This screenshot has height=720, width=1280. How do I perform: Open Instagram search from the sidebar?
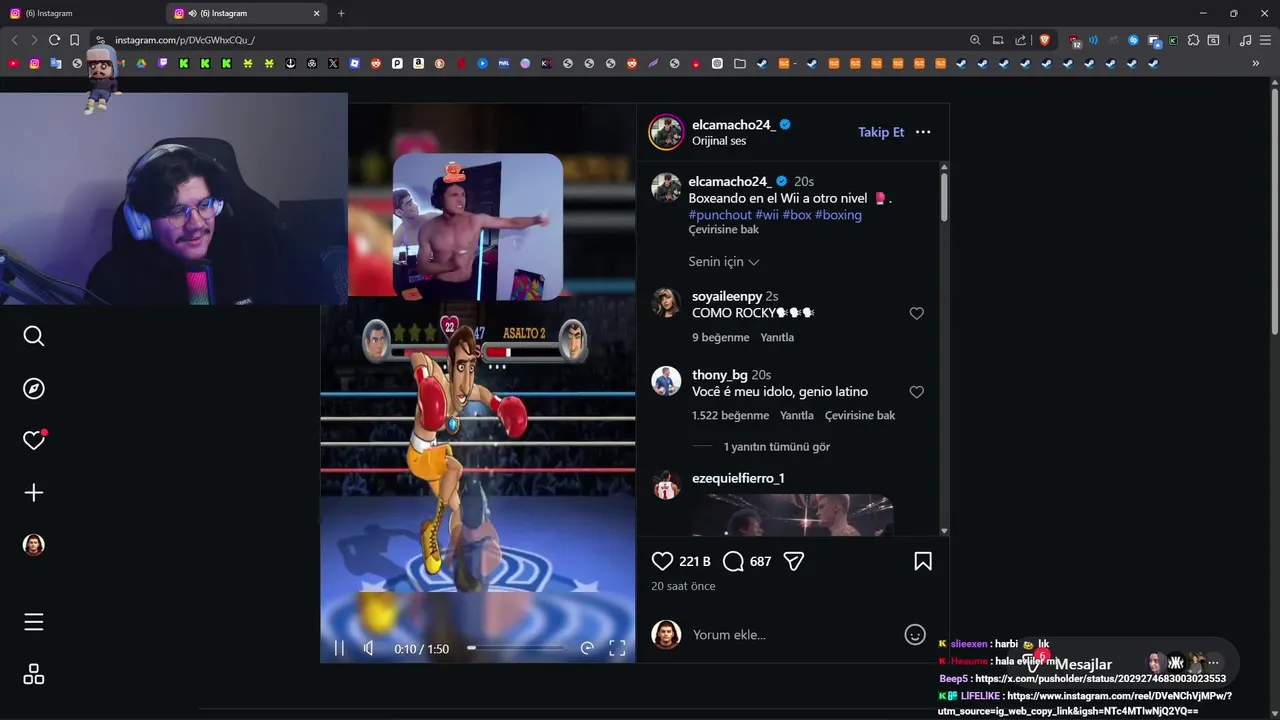[x=34, y=336]
